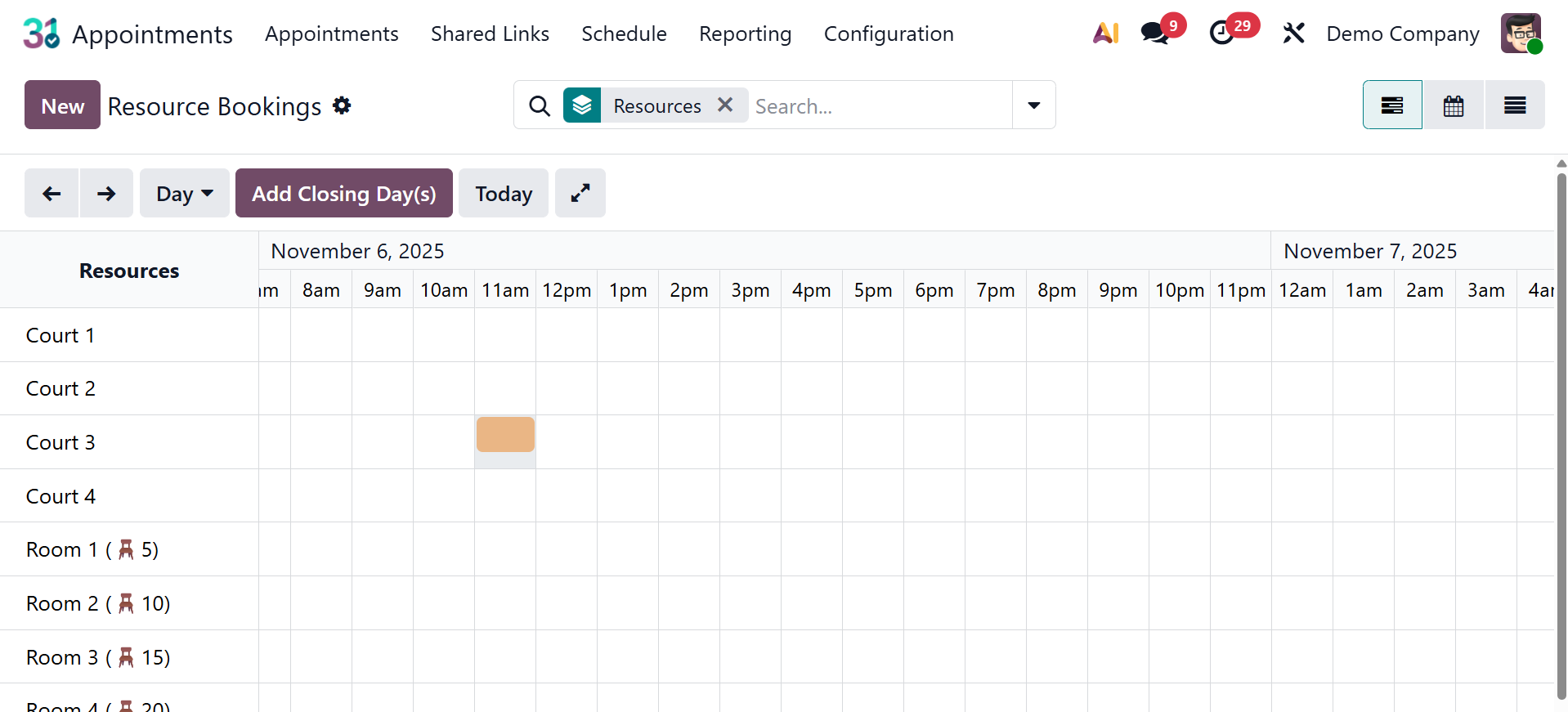Go to the previous day arrow
Viewport: 1568px width, 712px height.
(52, 194)
